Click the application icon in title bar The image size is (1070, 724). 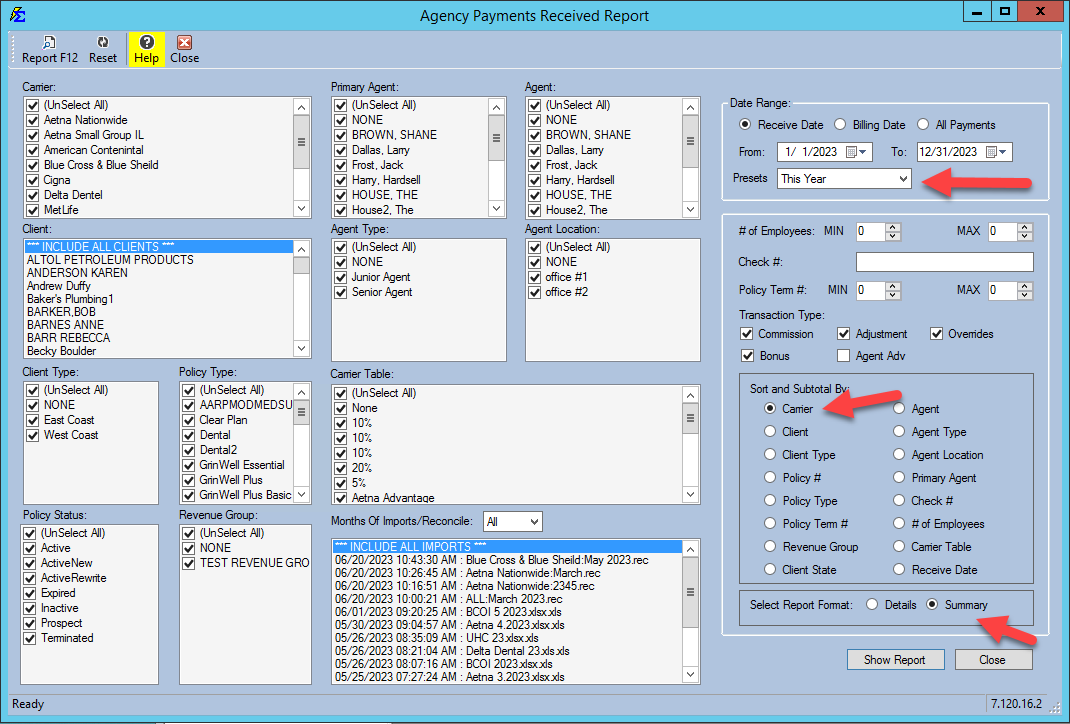pos(17,14)
